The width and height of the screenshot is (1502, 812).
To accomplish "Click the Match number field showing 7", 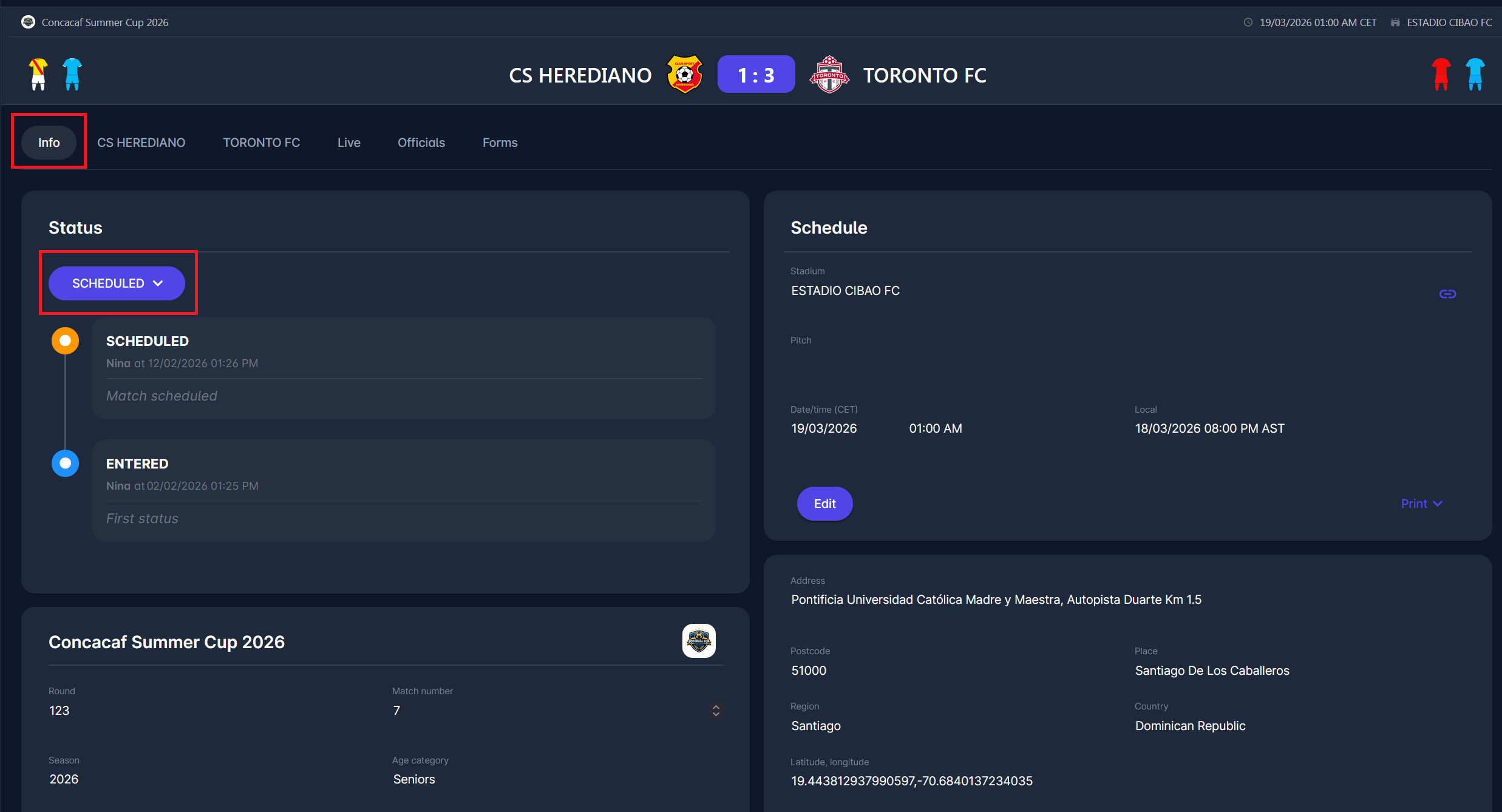I will coord(546,710).
